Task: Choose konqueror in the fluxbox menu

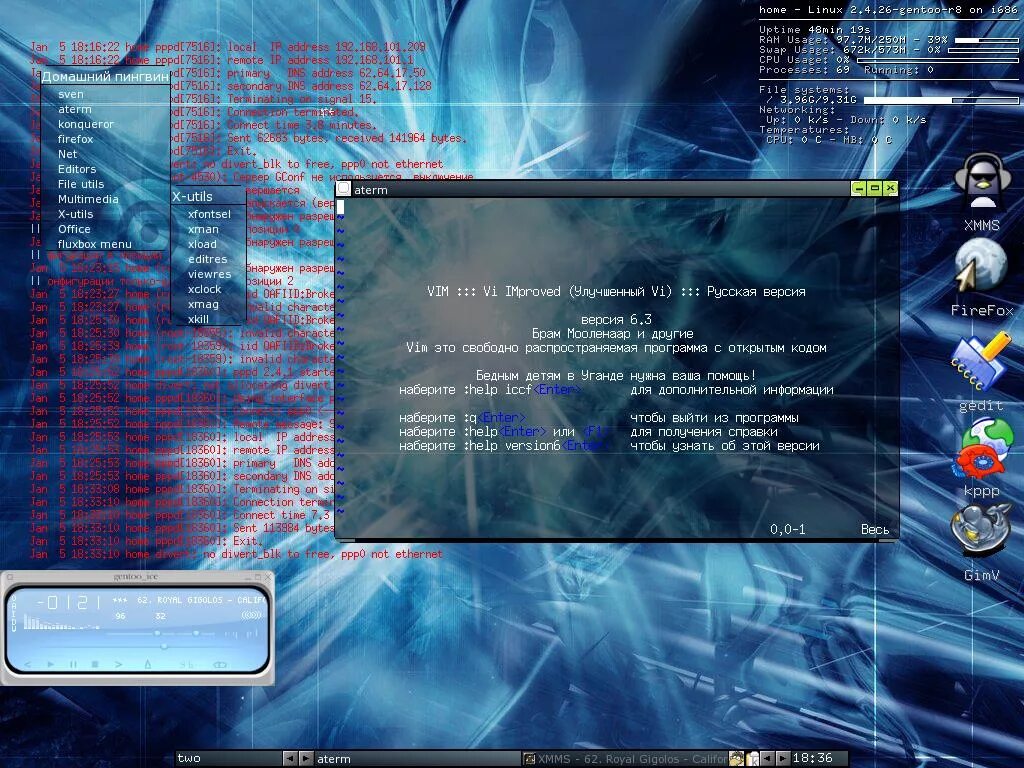Action: pyautogui.click(x=105, y=124)
